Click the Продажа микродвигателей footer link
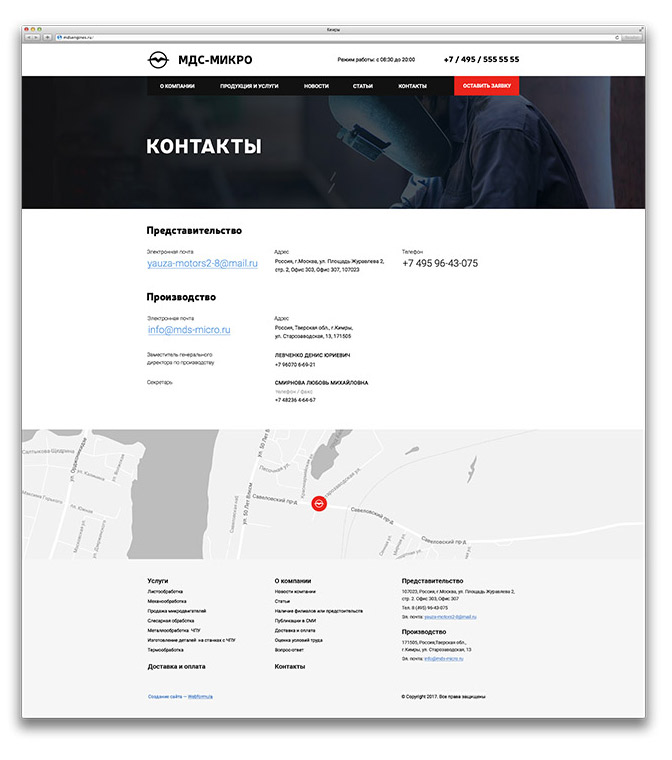This screenshot has height=760, width=672. 176,611
